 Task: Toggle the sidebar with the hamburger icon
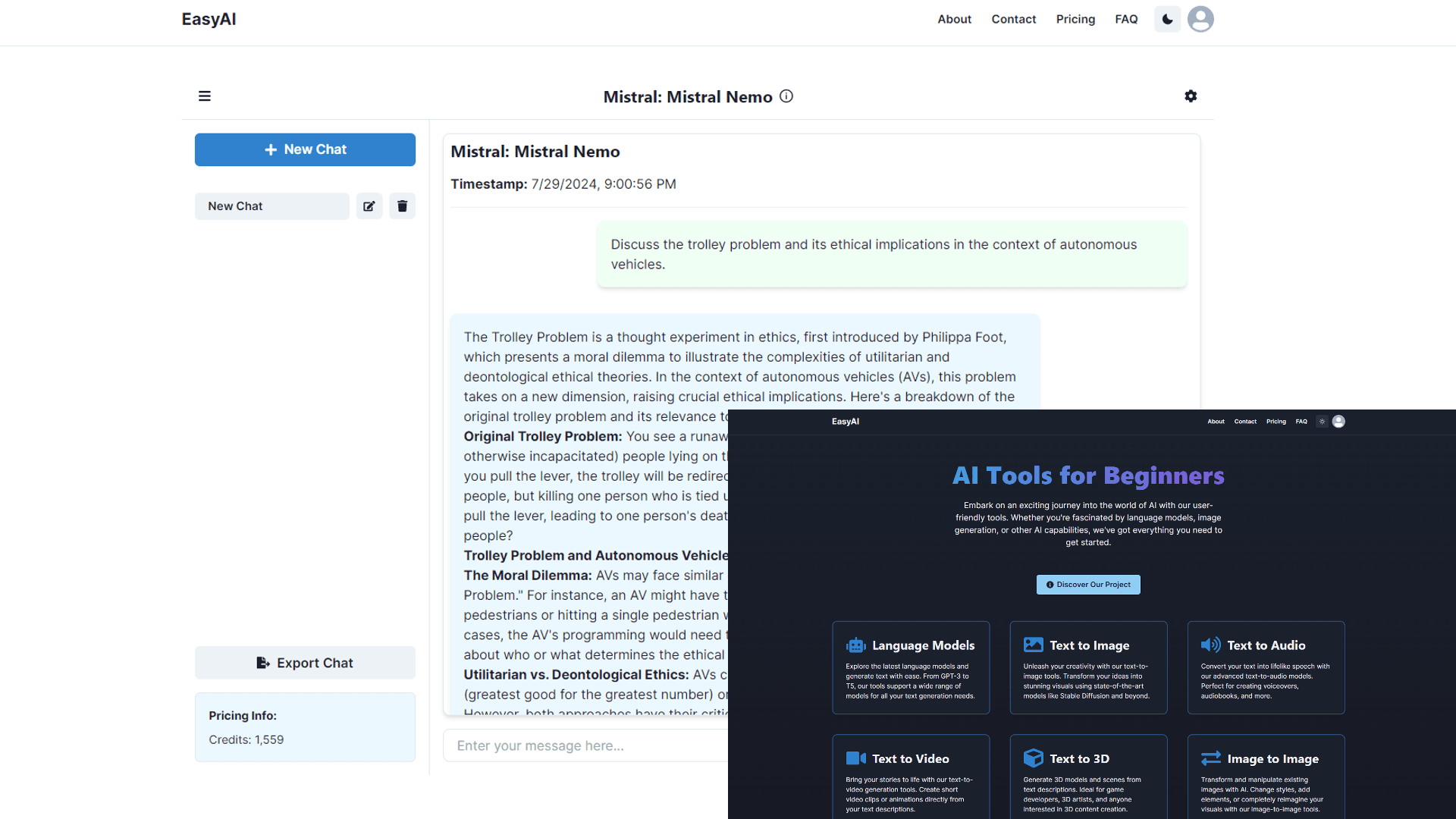205,96
